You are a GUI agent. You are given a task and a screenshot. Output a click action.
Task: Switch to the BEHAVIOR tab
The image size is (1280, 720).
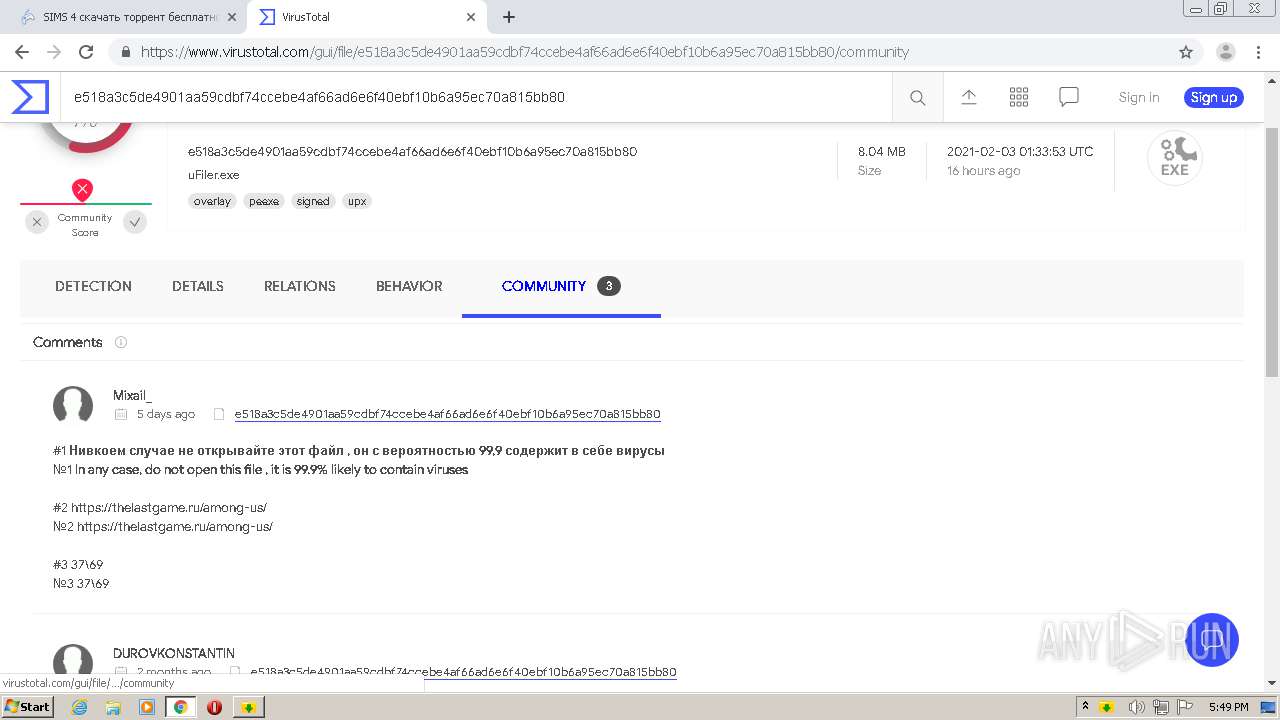[409, 286]
